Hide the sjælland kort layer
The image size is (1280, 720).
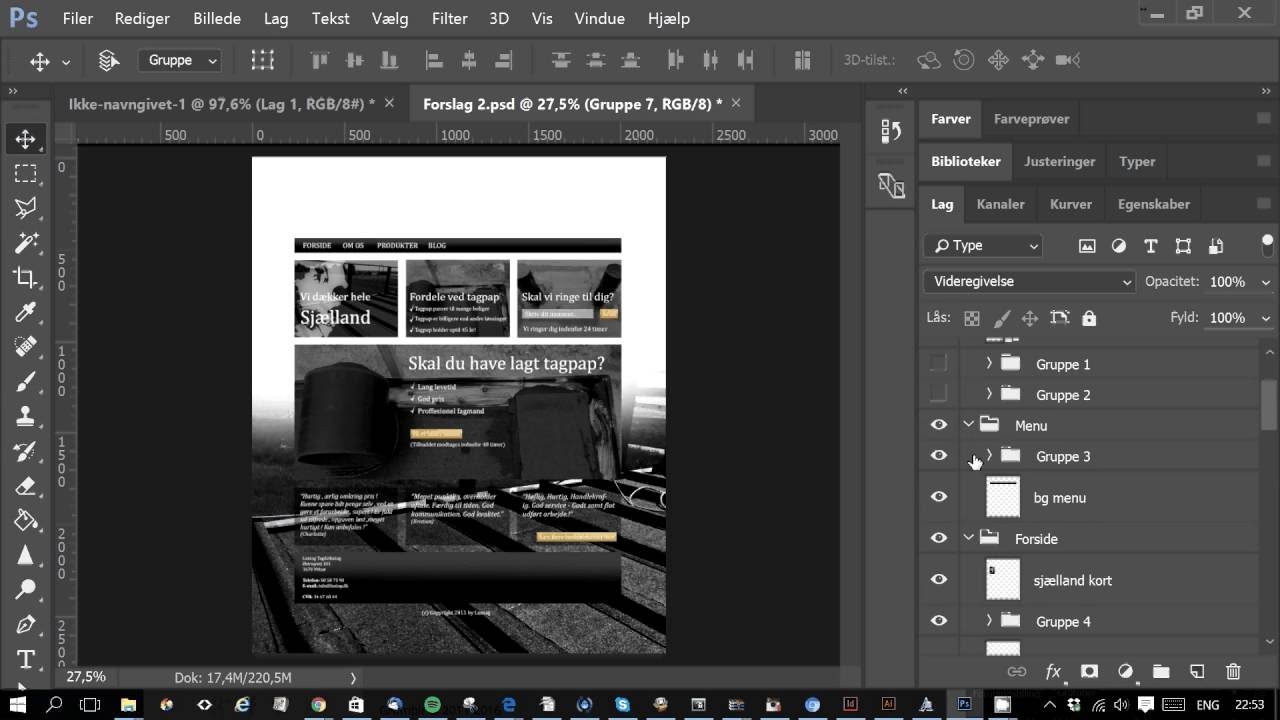coord(938,579)
